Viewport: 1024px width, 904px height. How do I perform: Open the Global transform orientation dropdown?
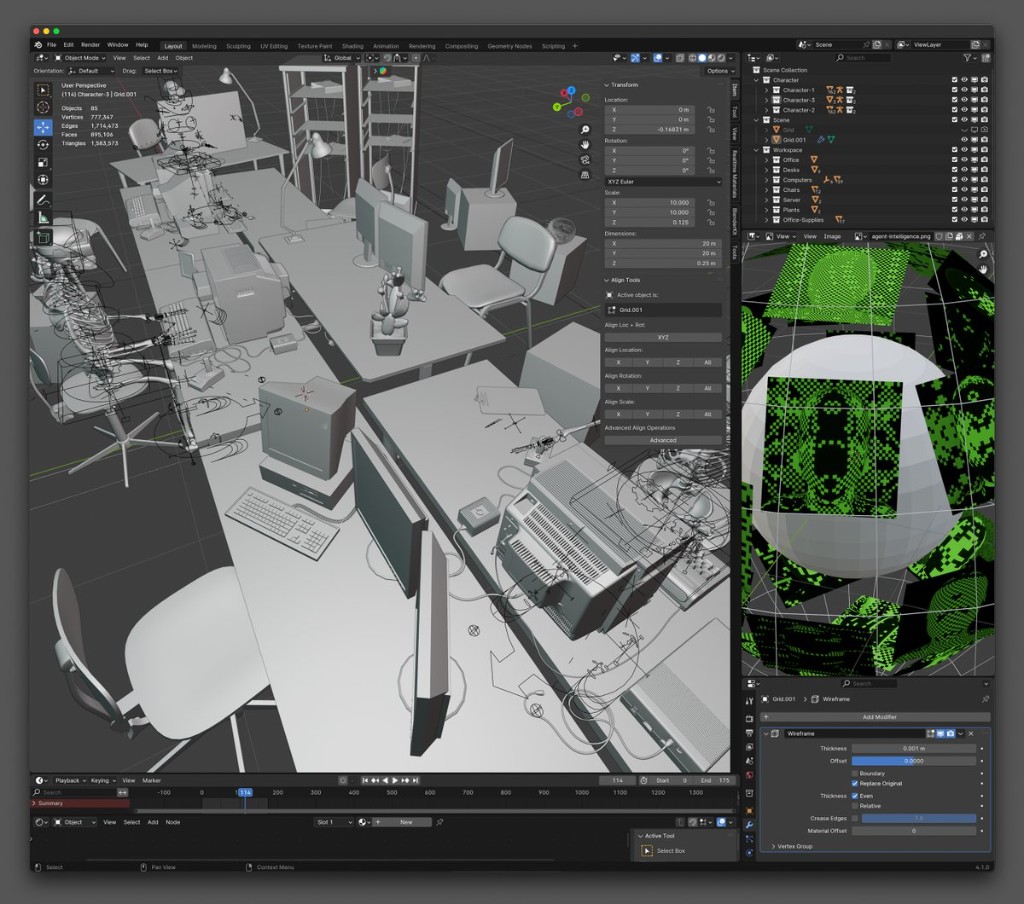pyautogui.click(x=342, y=58)
